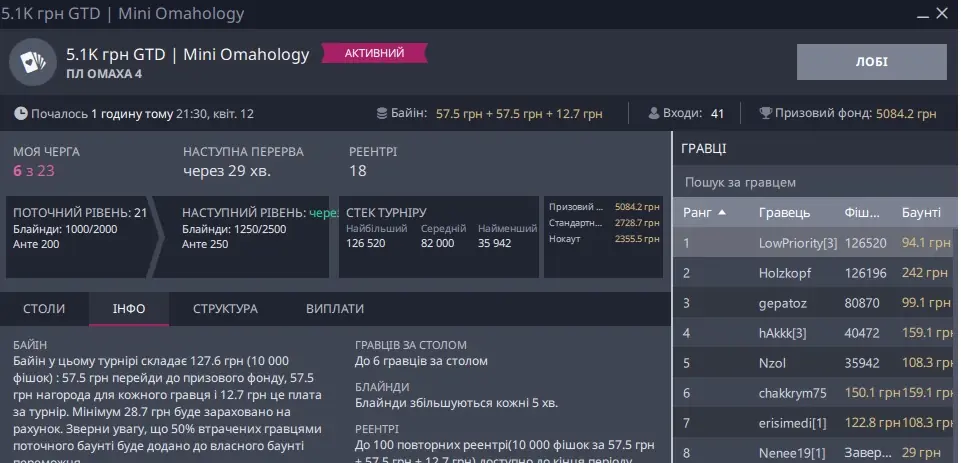
Task: Sort the list by Баунті column
Action: coord(921,213)
